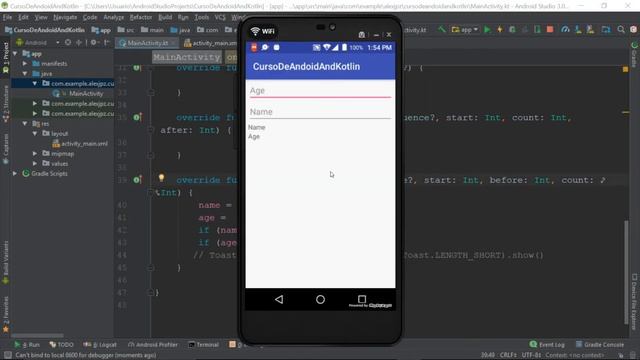Collapse the java folder

25,73
